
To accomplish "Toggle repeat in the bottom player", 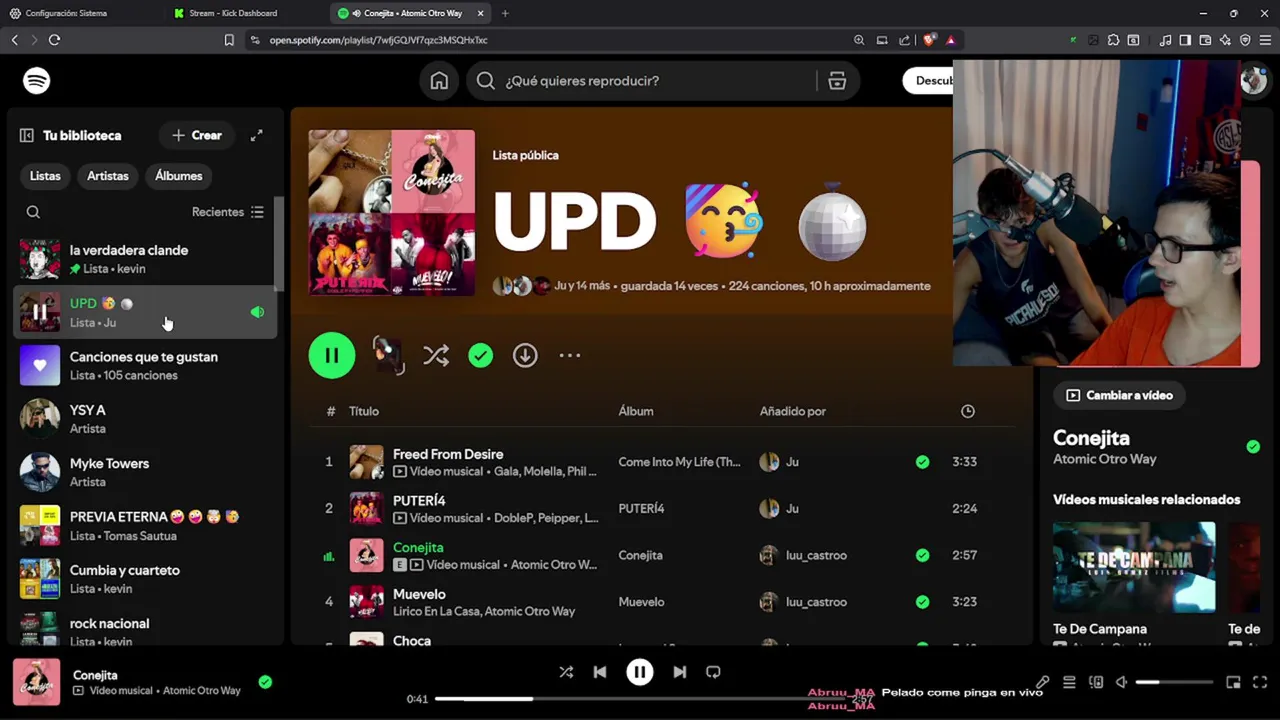I will click(x=713, y=672).
